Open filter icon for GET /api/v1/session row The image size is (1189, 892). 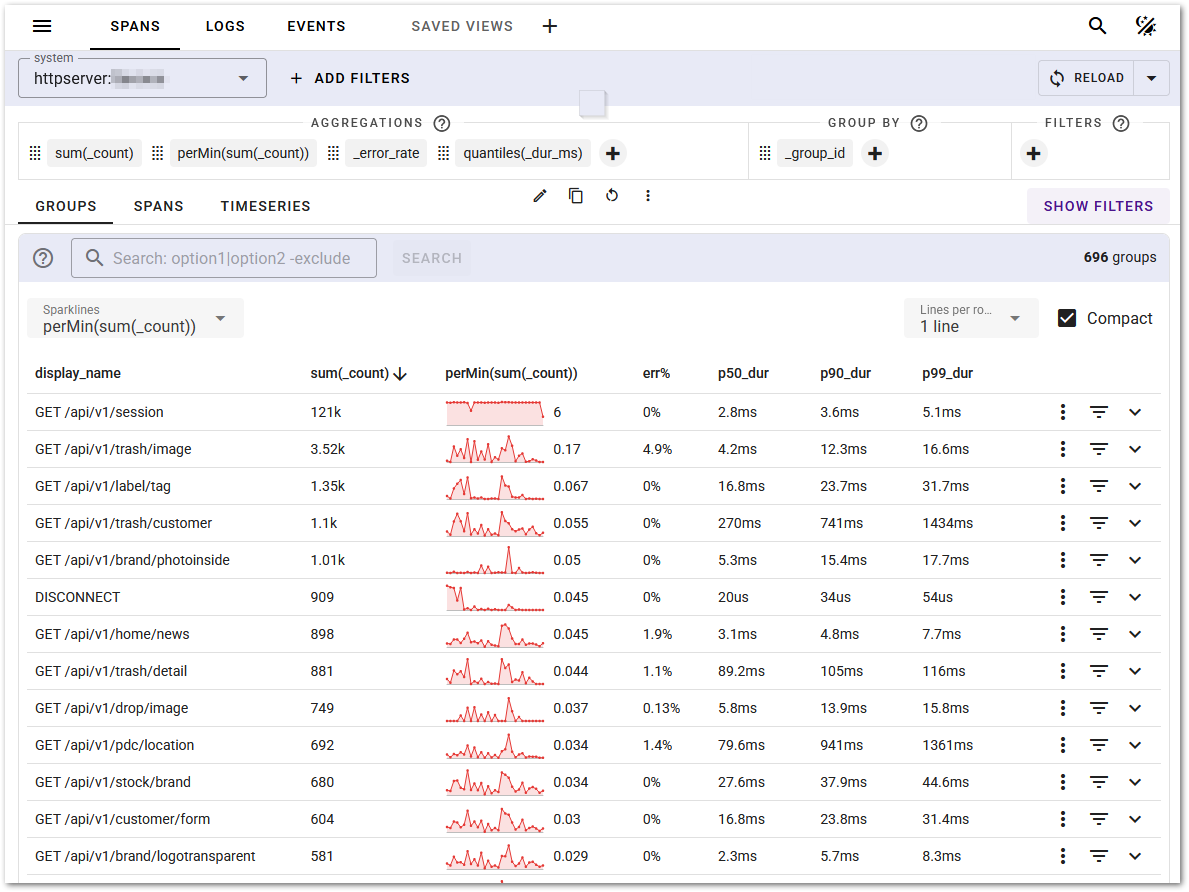(x=1099, y=412)
